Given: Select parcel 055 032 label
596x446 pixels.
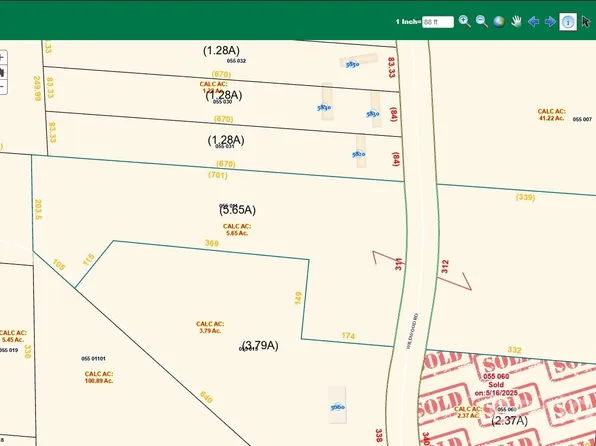Looking at the screenshot, I should click(236, 61).
